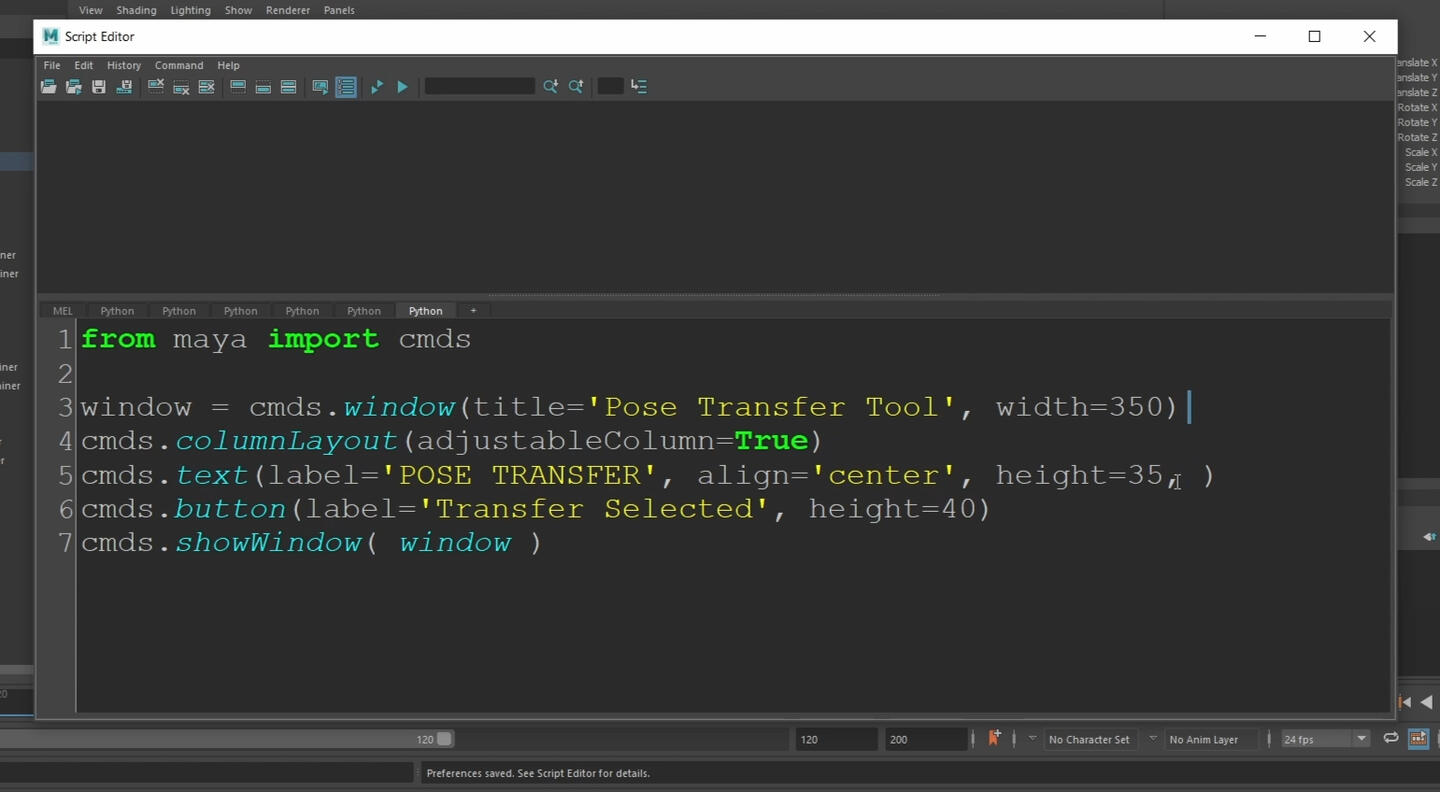Add a new tab with plus button

(473, 311)
